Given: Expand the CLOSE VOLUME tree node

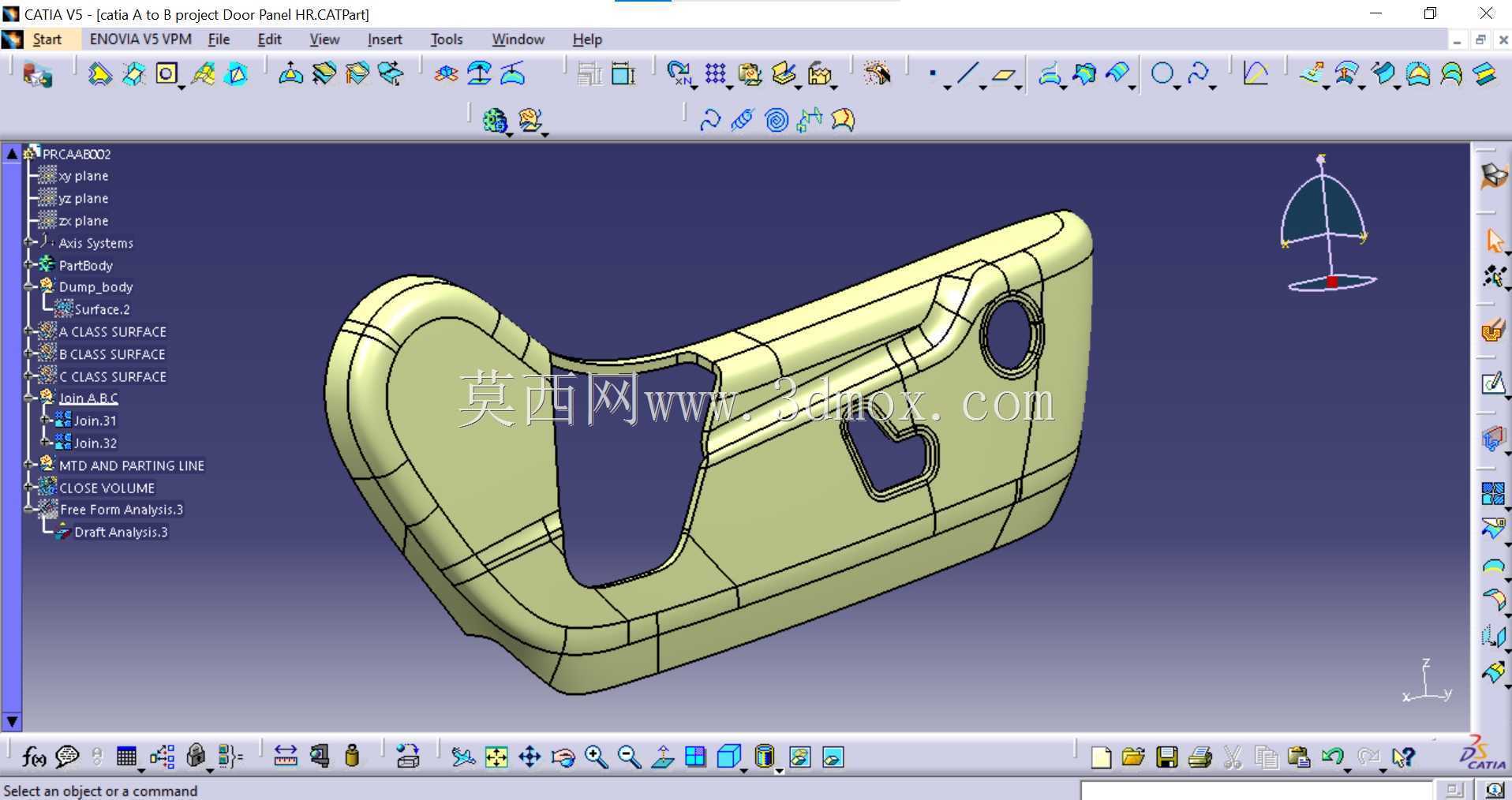Looking at the screenshot, I should pos(29,488).
